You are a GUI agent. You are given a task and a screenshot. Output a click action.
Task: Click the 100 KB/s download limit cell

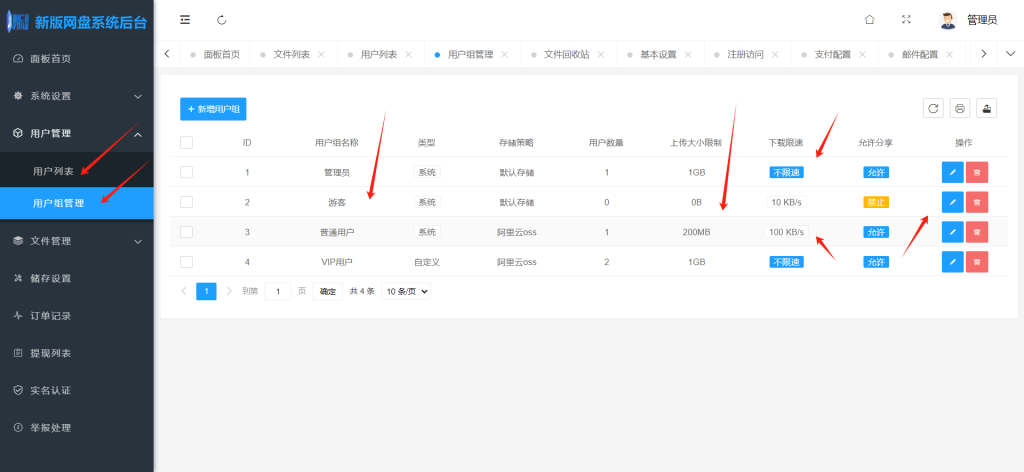[786, 232]
